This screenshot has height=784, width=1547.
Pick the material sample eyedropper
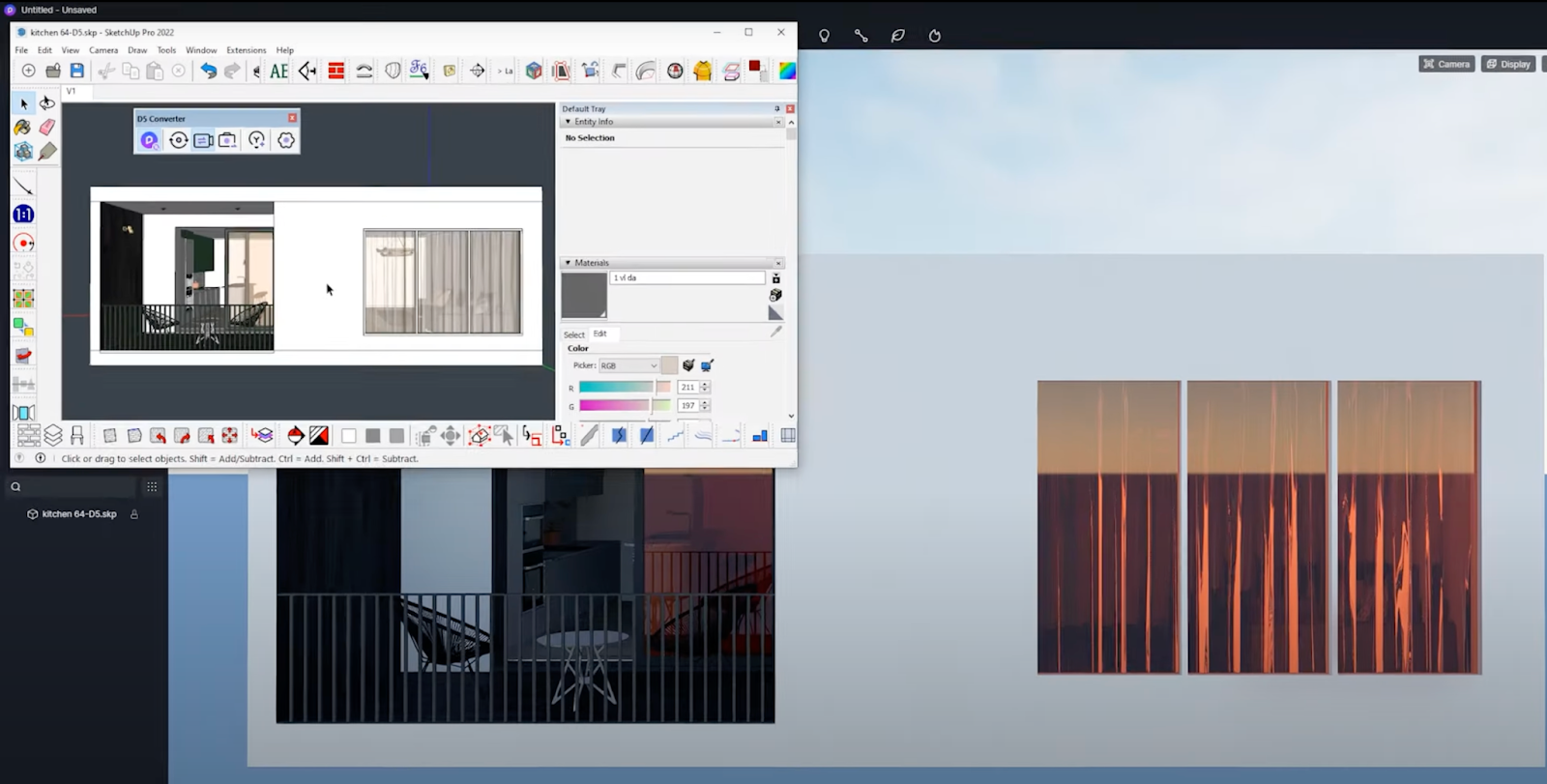(x=775, y=331)
